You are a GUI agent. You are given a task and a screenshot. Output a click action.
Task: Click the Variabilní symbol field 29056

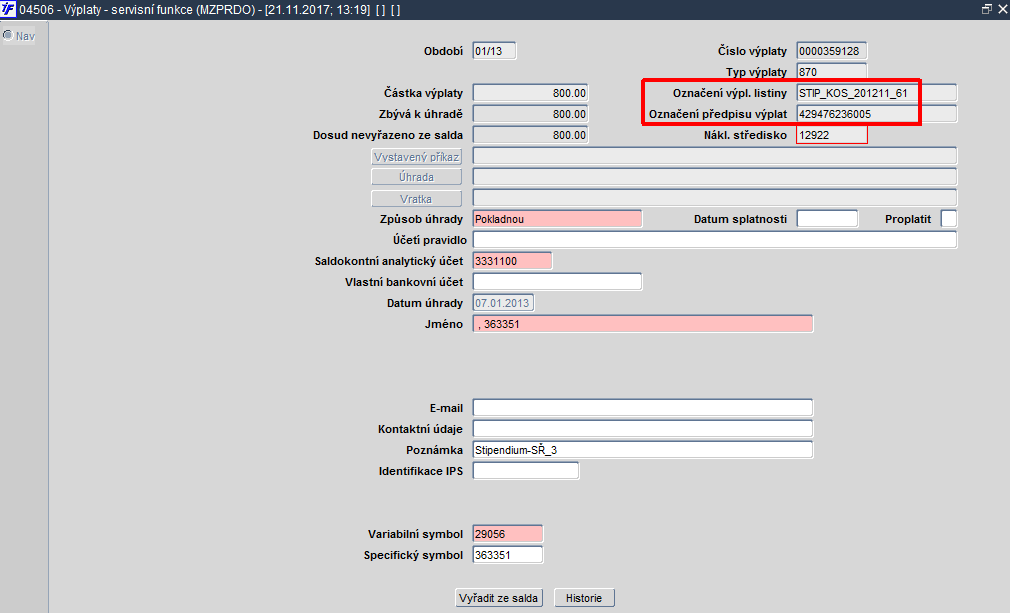[x=508, y=534]
